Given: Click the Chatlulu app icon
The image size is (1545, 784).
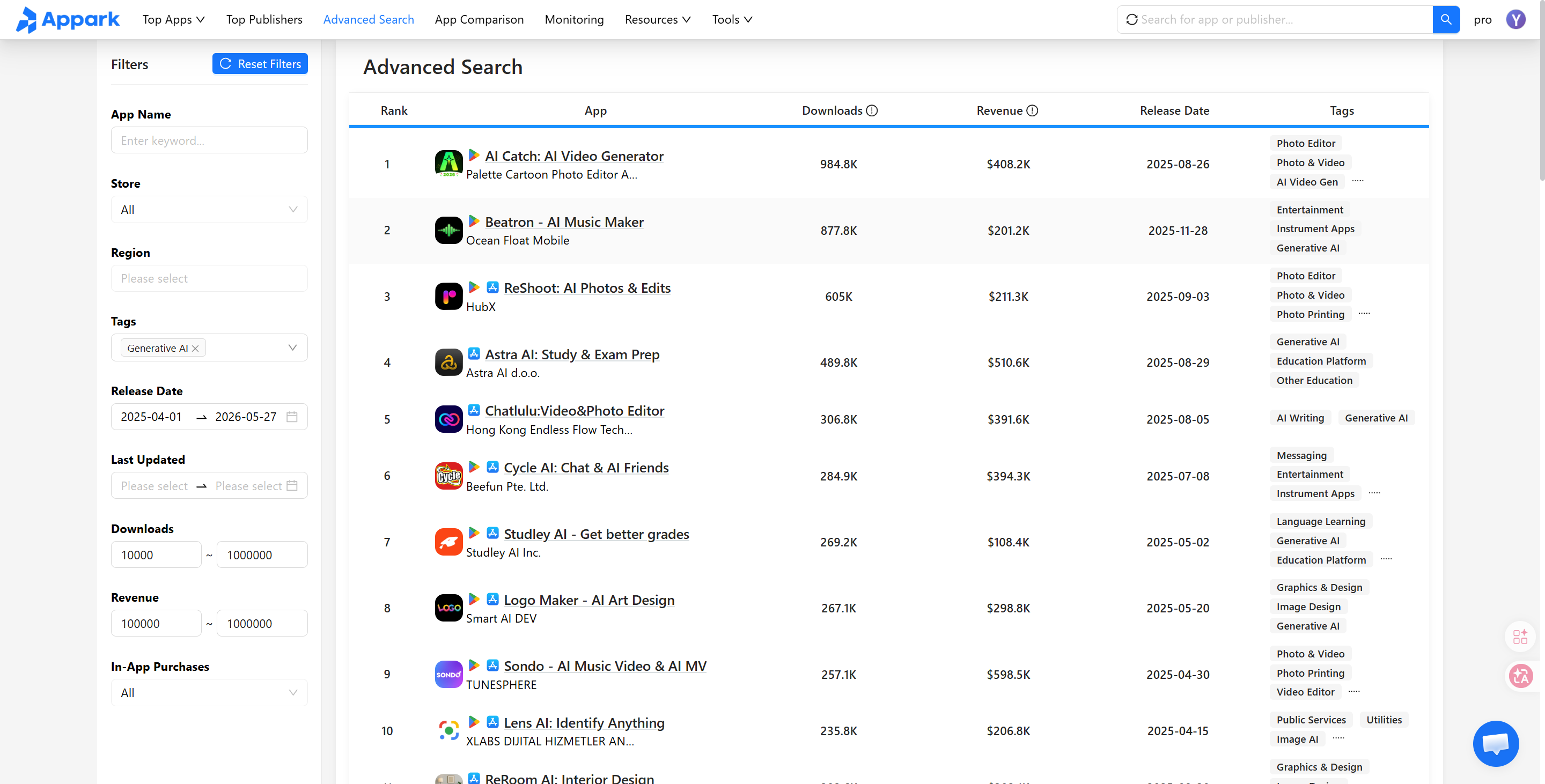Looking at the screenshot, I should 448,419.
